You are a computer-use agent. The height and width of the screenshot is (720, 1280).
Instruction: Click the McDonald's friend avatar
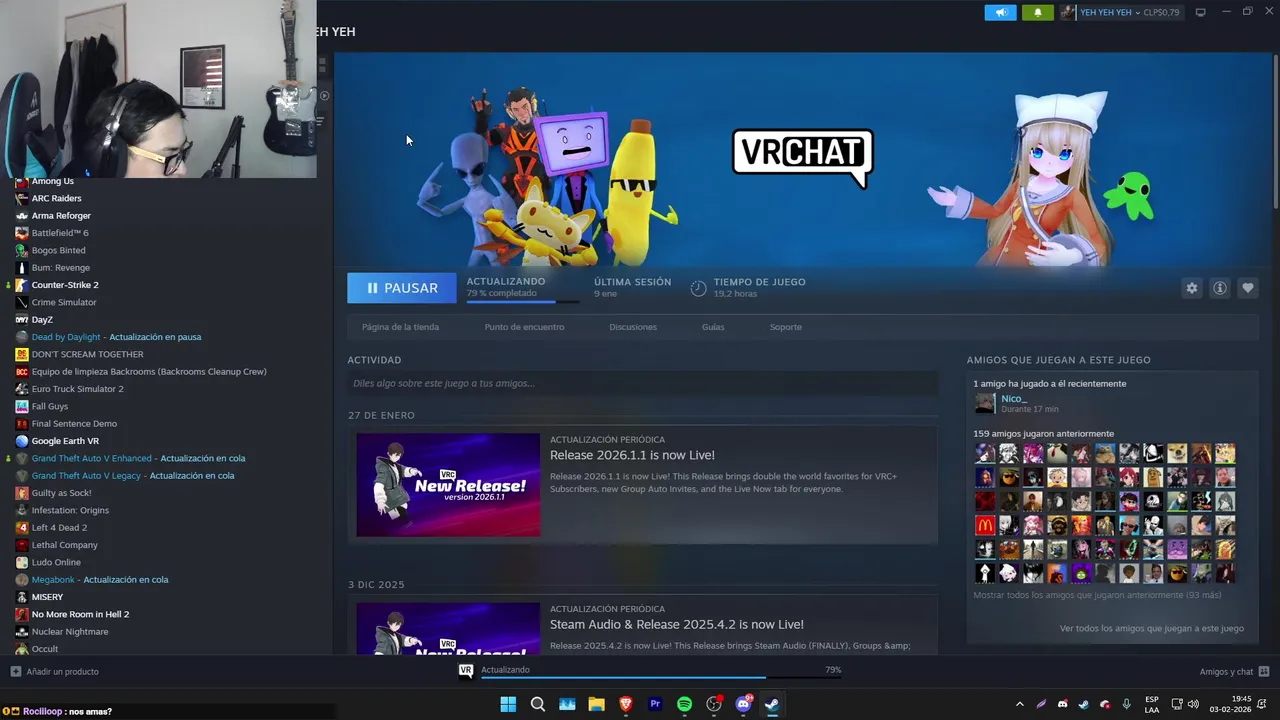coord(985,525)
